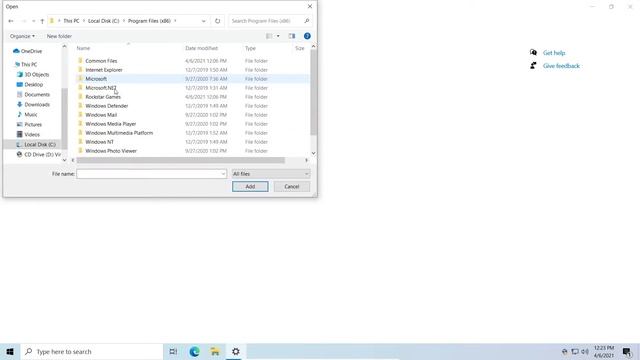The height and width of the screenshot is (360, 640).
Task: Sort by the Name column header
Action: click(x=83, y=48)
